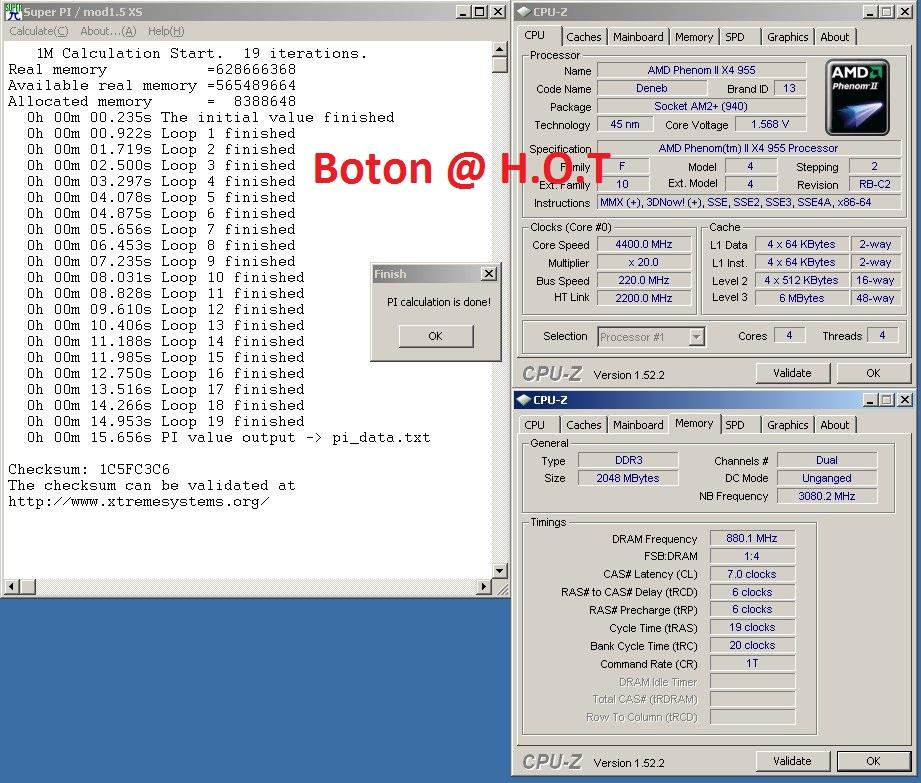Viewport: 921px width, 783px height.
Task: Click the Loop 19 finished line
Action: pyautogui.click(x=166, y=422)
